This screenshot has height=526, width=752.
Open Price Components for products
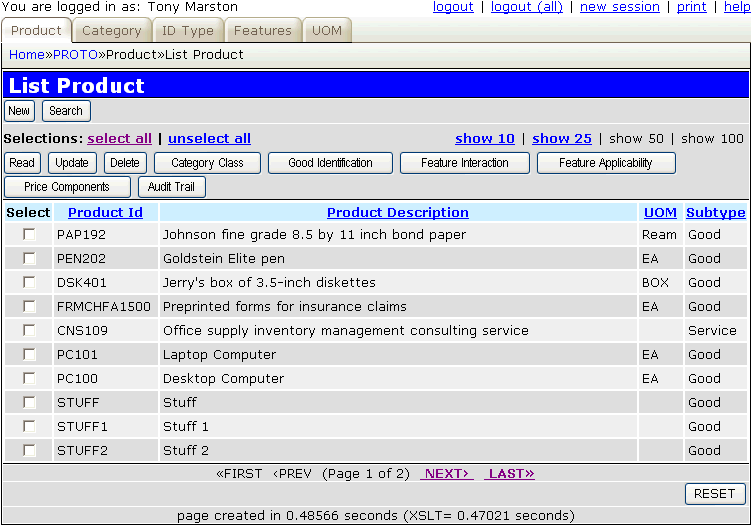(67, 187)
